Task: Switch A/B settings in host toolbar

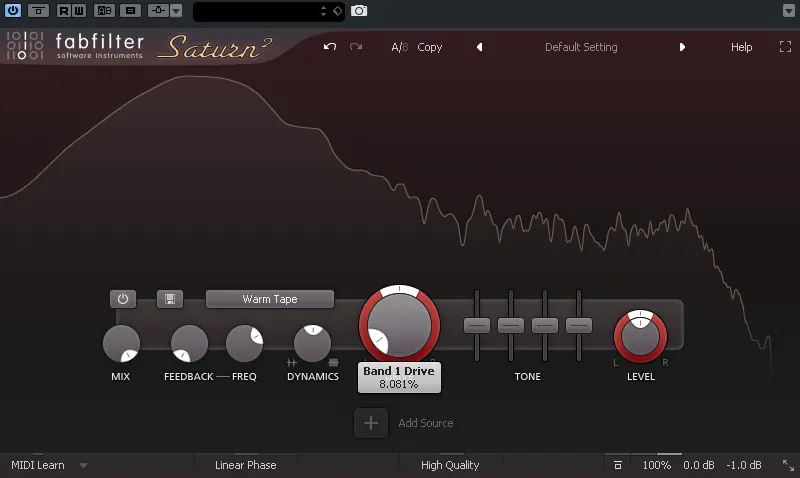Action: (x=105, y=10)
